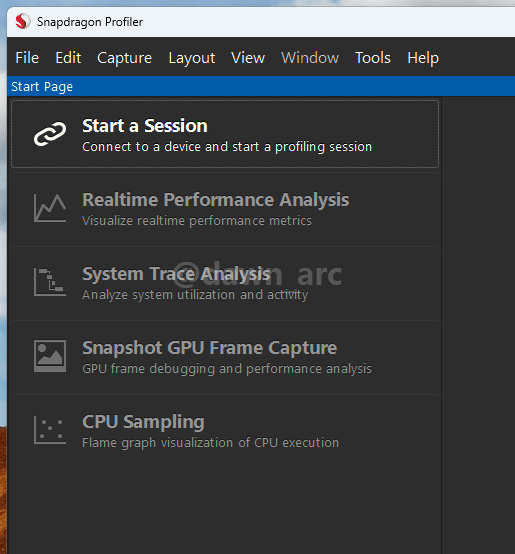Viewport: 515px width, 554px height.
Task: Click the Snapshot GPU Frame Capture picture icon
Action: click(x=50, y=356)
